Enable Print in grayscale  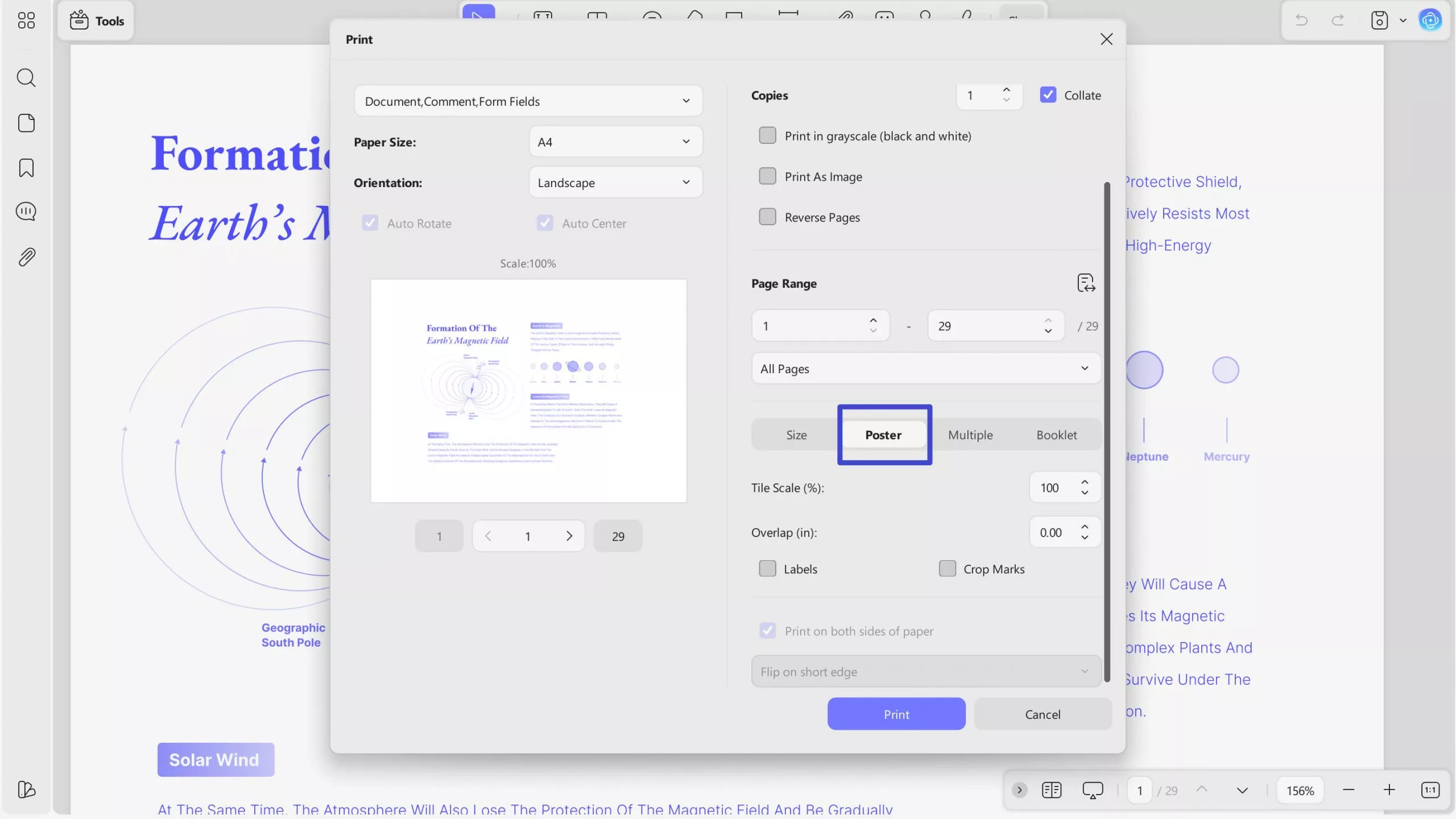click(767, 135)
